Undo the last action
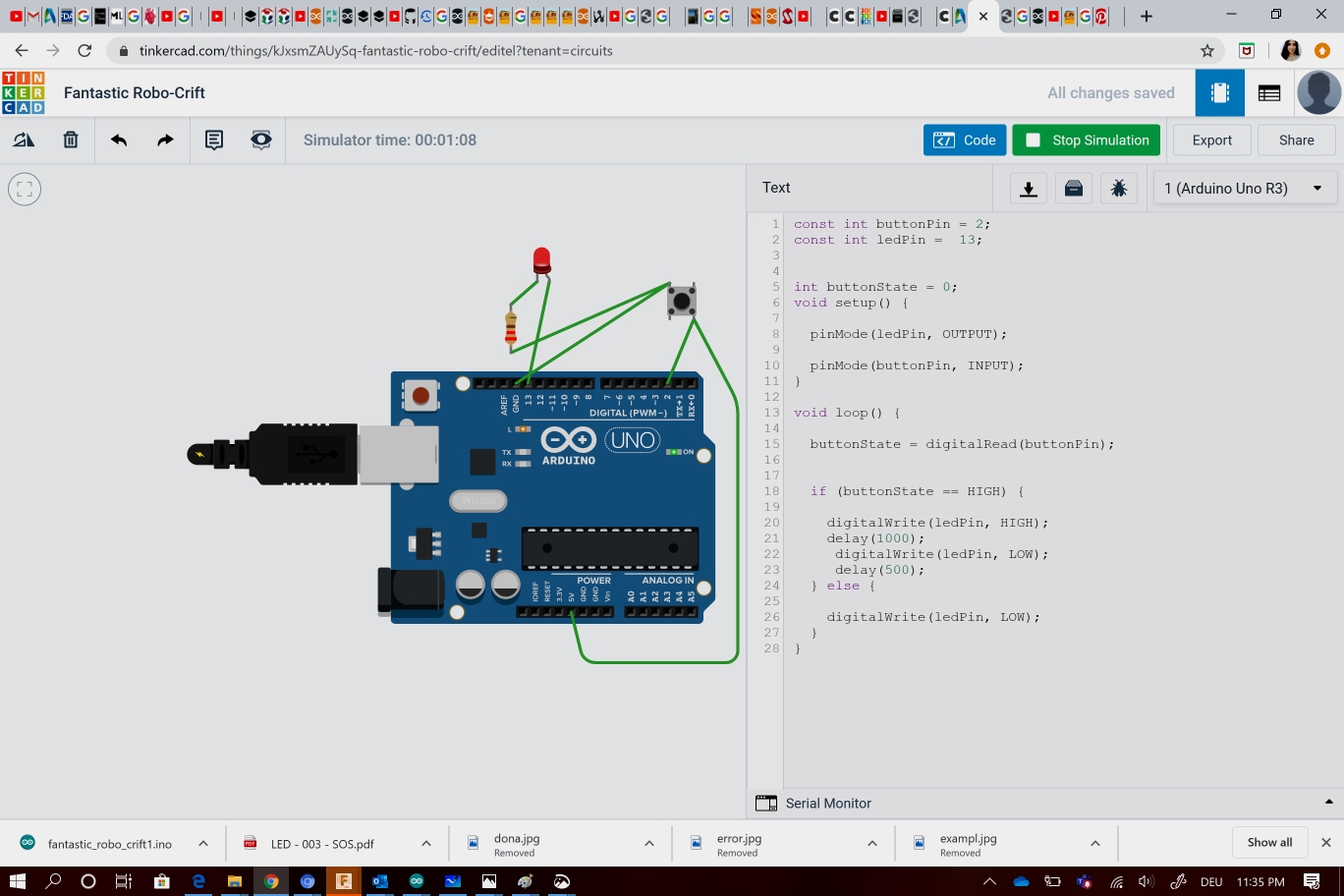 (119, 140)
